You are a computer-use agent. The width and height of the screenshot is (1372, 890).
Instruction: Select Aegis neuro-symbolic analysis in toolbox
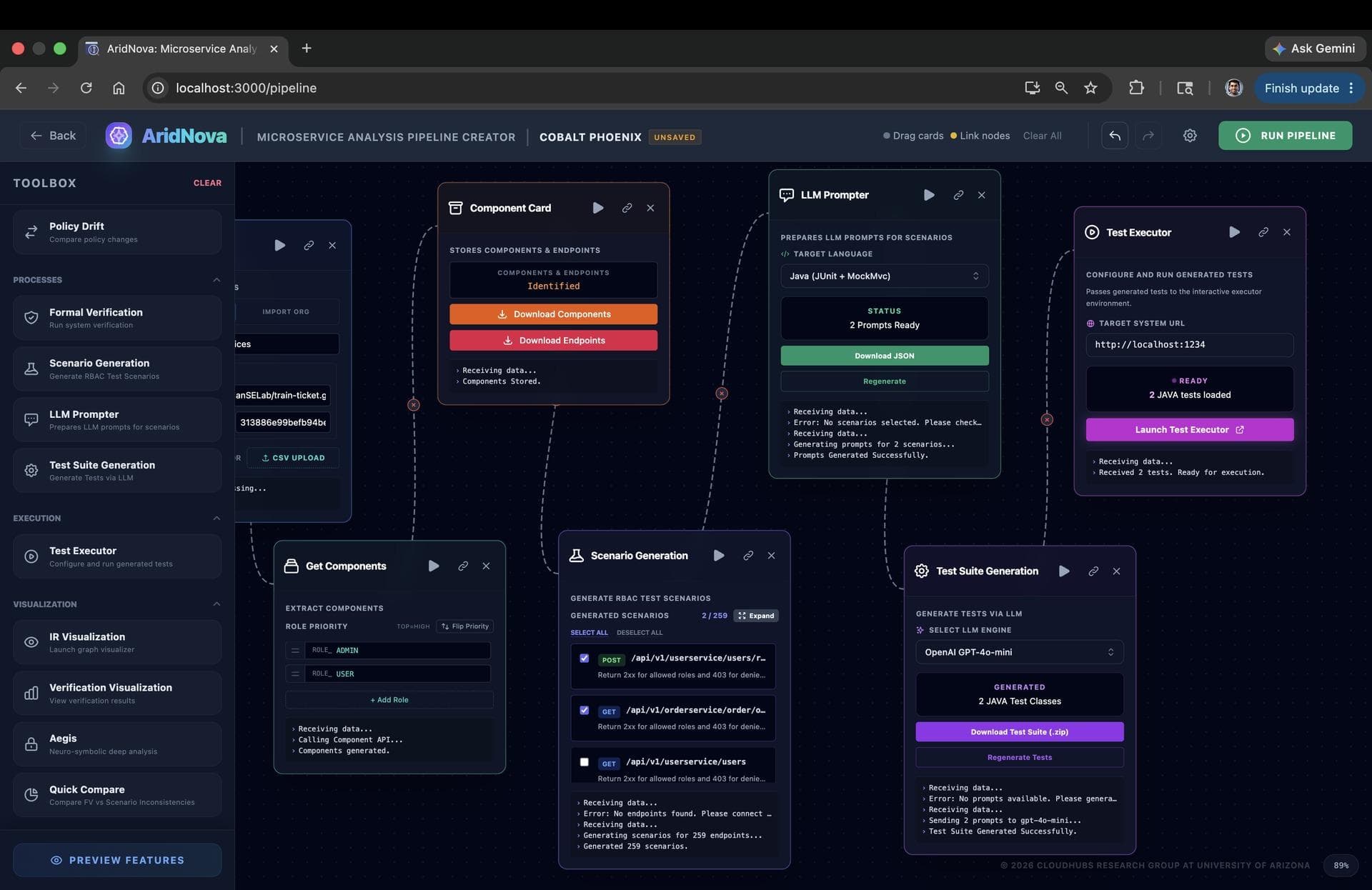click(117, 744)
